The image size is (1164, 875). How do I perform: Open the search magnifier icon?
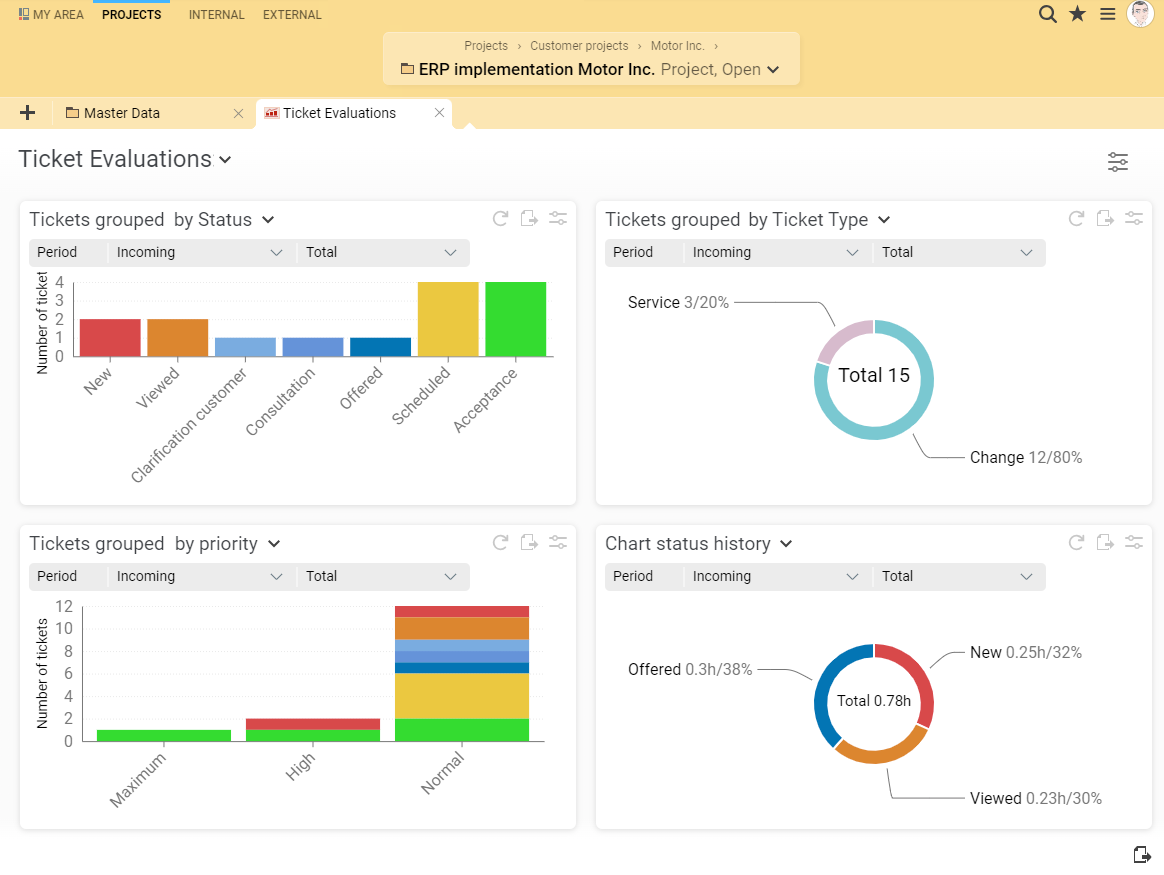point(1047,14)
